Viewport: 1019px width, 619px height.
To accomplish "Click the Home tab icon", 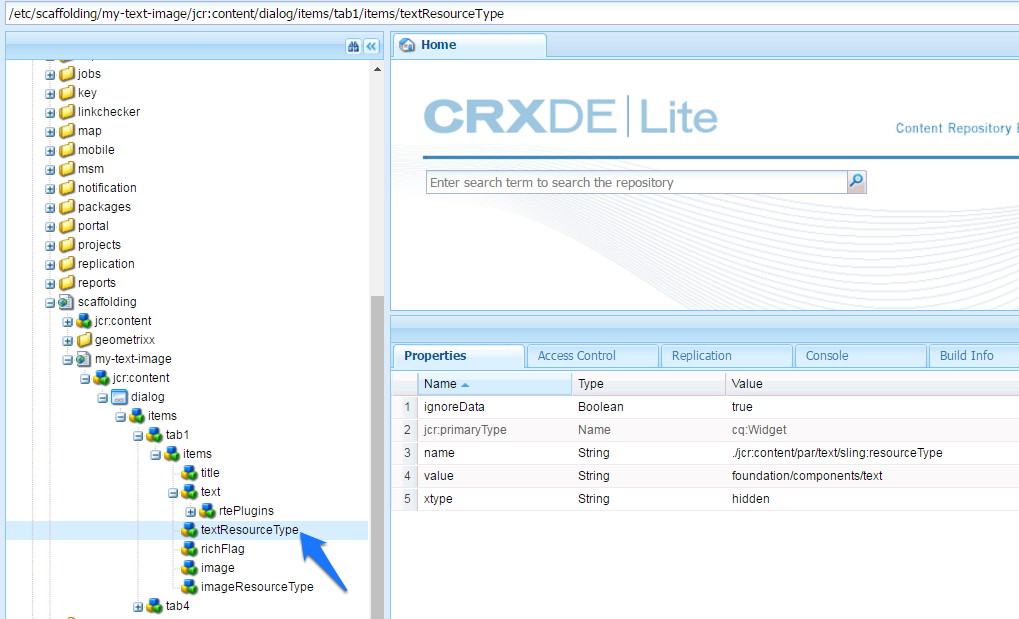I will (407, 45).
